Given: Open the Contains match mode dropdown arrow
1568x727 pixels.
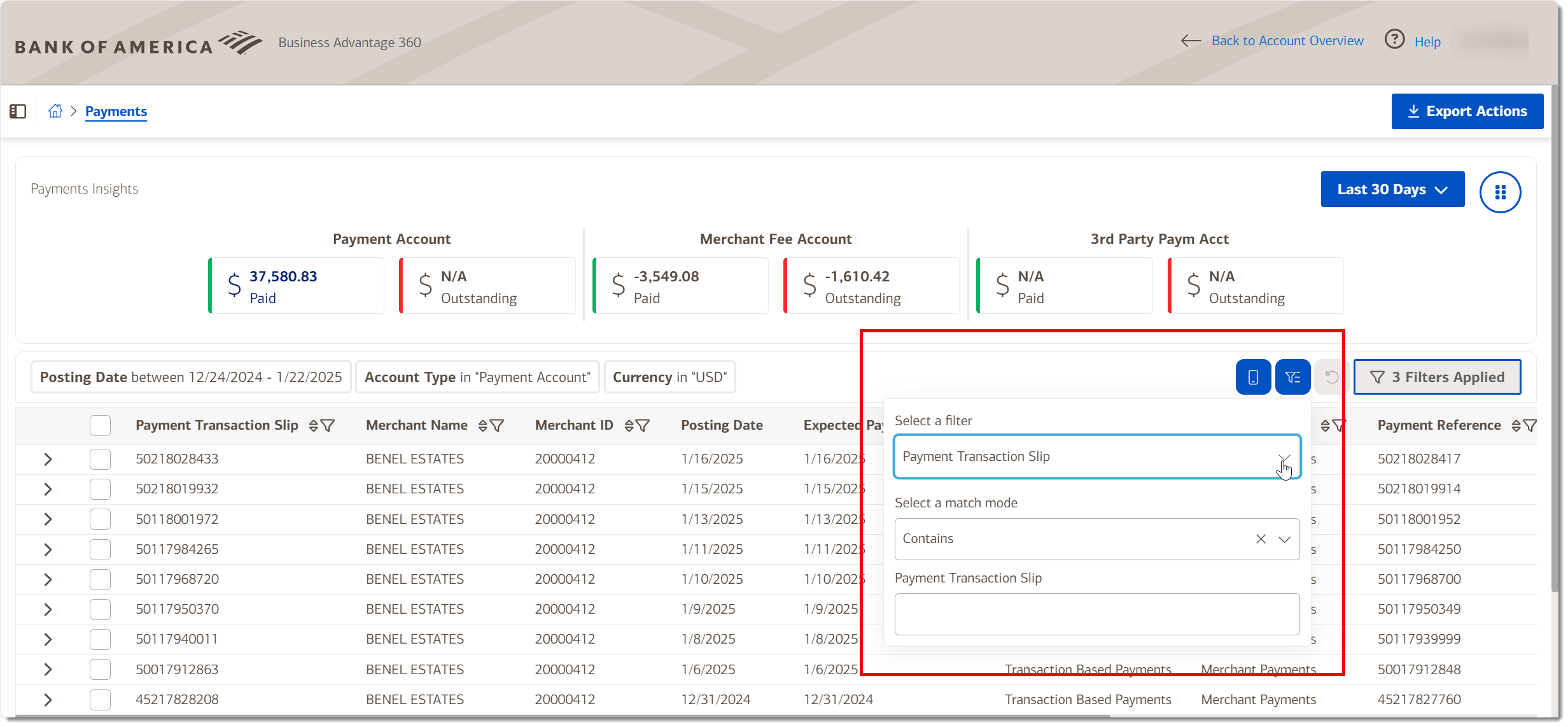Looking at the screenshot, I should 1284,539.
